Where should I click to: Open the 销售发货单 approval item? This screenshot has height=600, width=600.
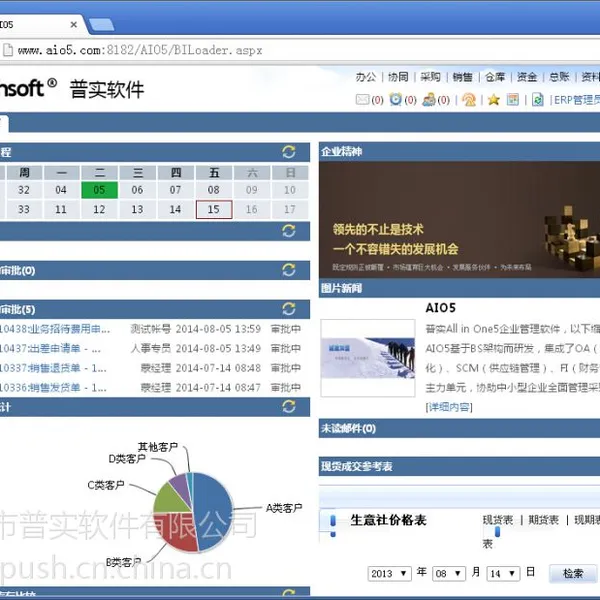pyautogui.click(x=53, y=388)
